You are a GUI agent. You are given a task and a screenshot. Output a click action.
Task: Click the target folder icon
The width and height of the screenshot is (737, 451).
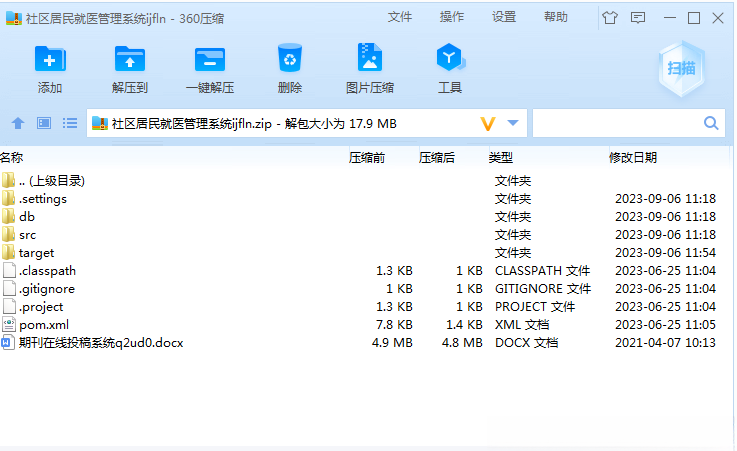[x=8, y=252]
